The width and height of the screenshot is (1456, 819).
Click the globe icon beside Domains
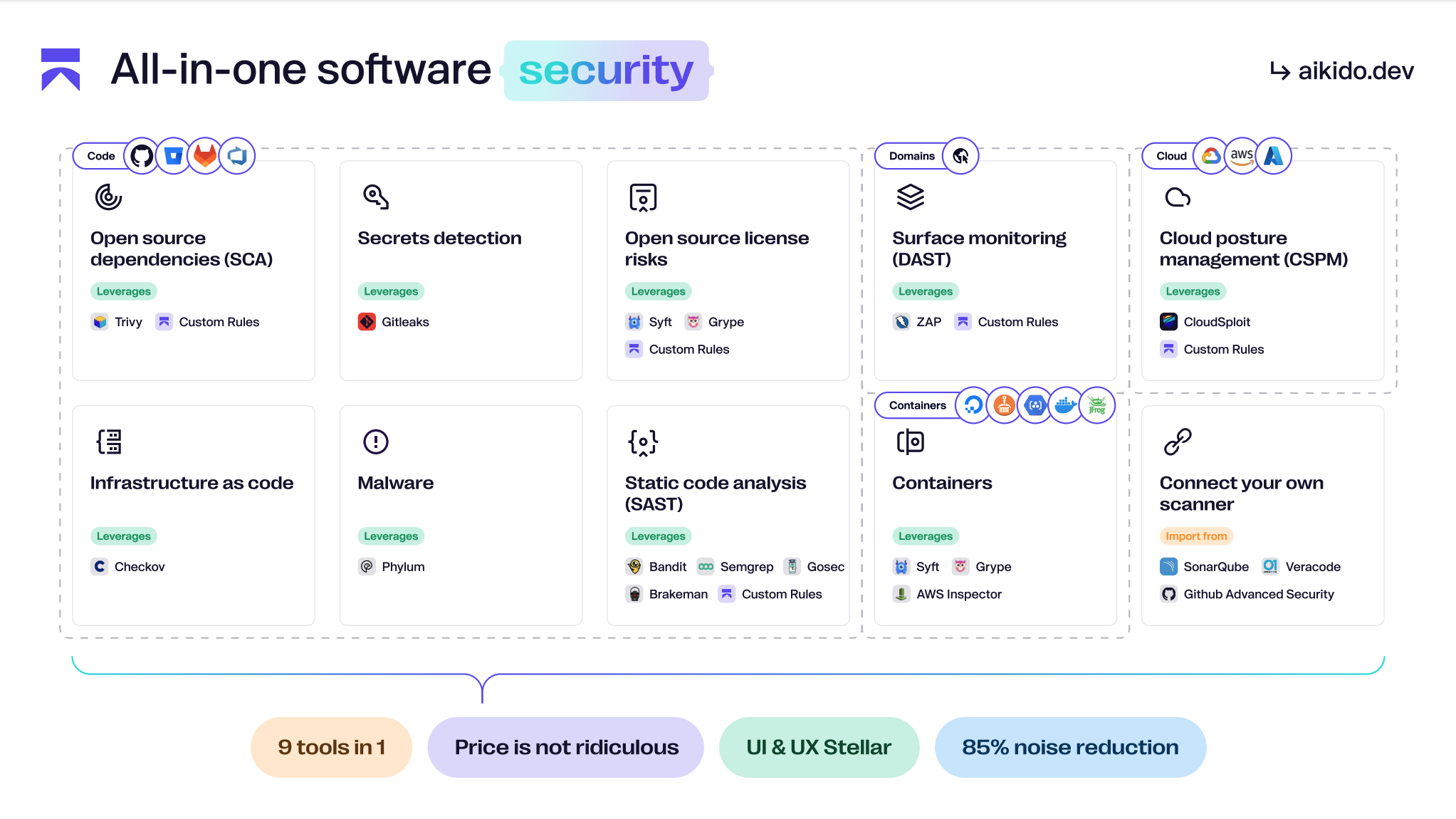(960, 156)
